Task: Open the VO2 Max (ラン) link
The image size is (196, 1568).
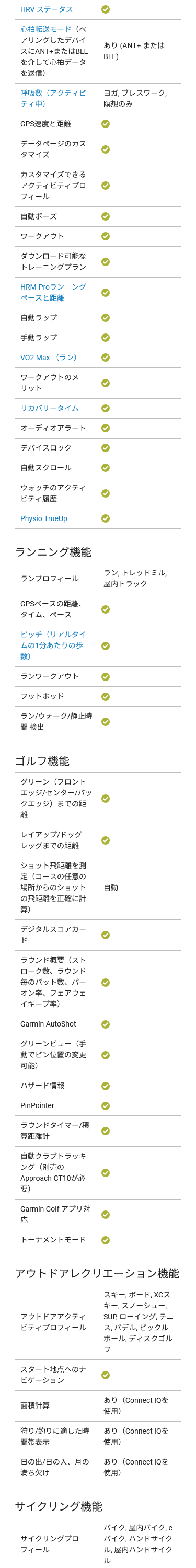Action: click(48, 358)
